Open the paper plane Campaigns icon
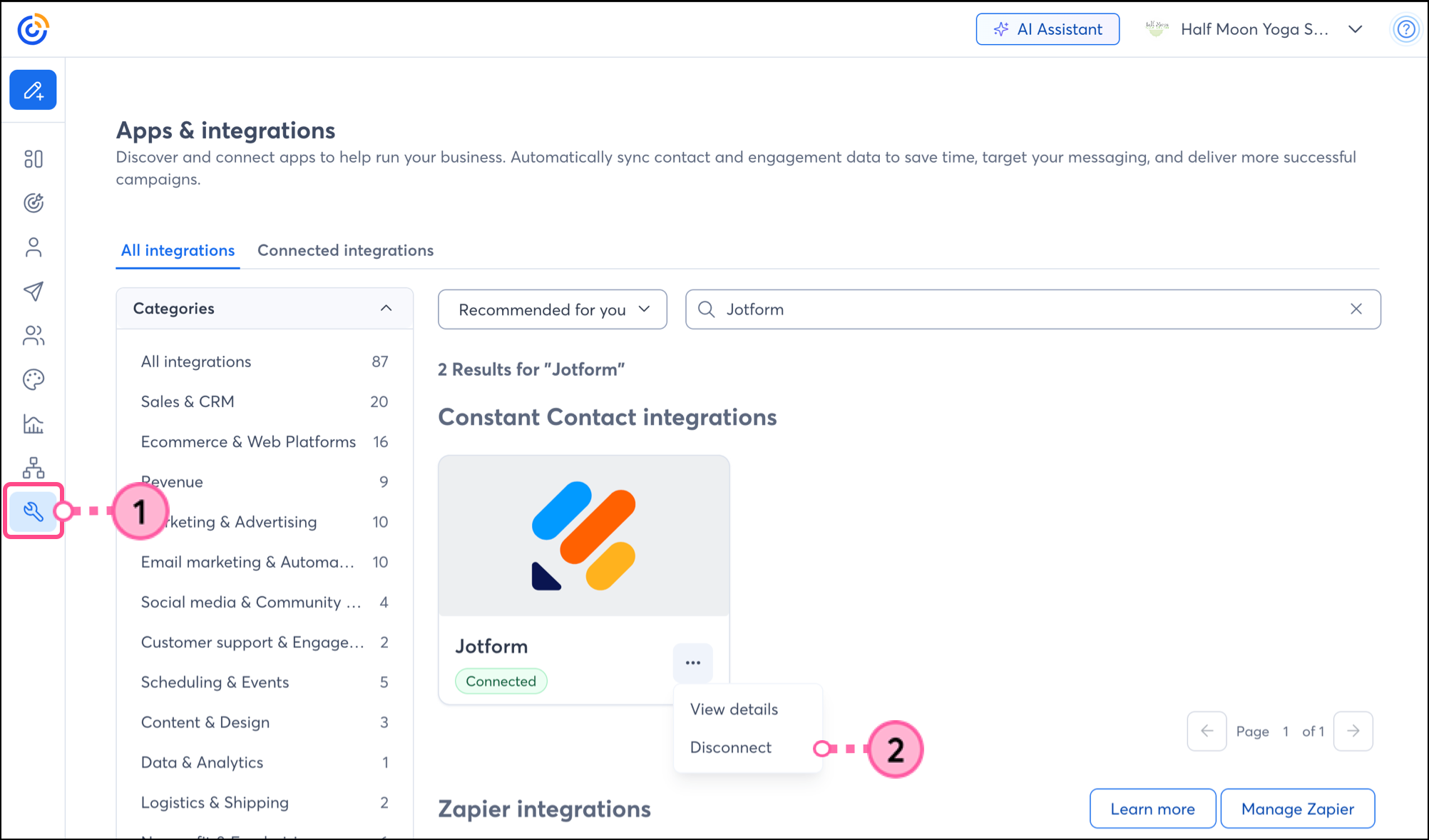 coord(34,291)
